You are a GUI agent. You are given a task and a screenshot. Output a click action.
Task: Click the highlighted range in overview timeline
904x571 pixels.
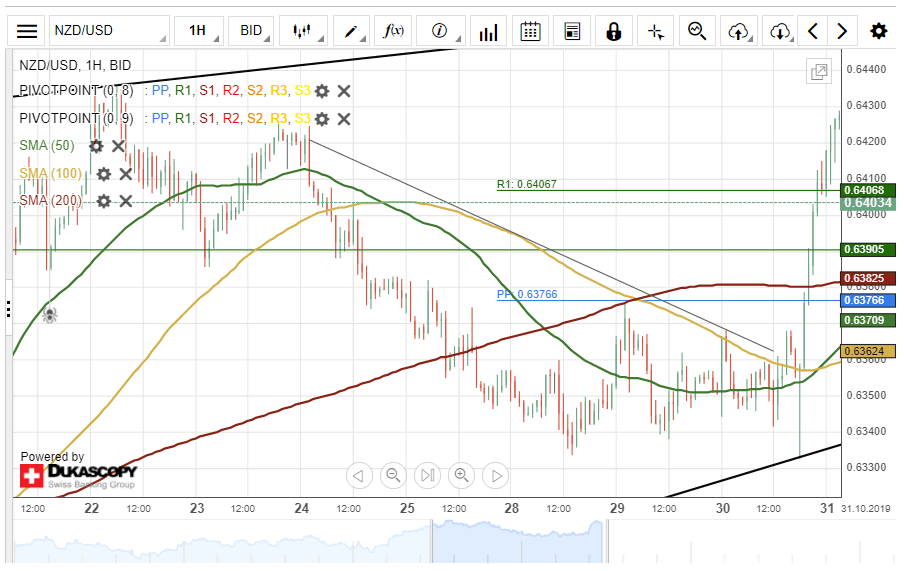[x=518, y=541]
